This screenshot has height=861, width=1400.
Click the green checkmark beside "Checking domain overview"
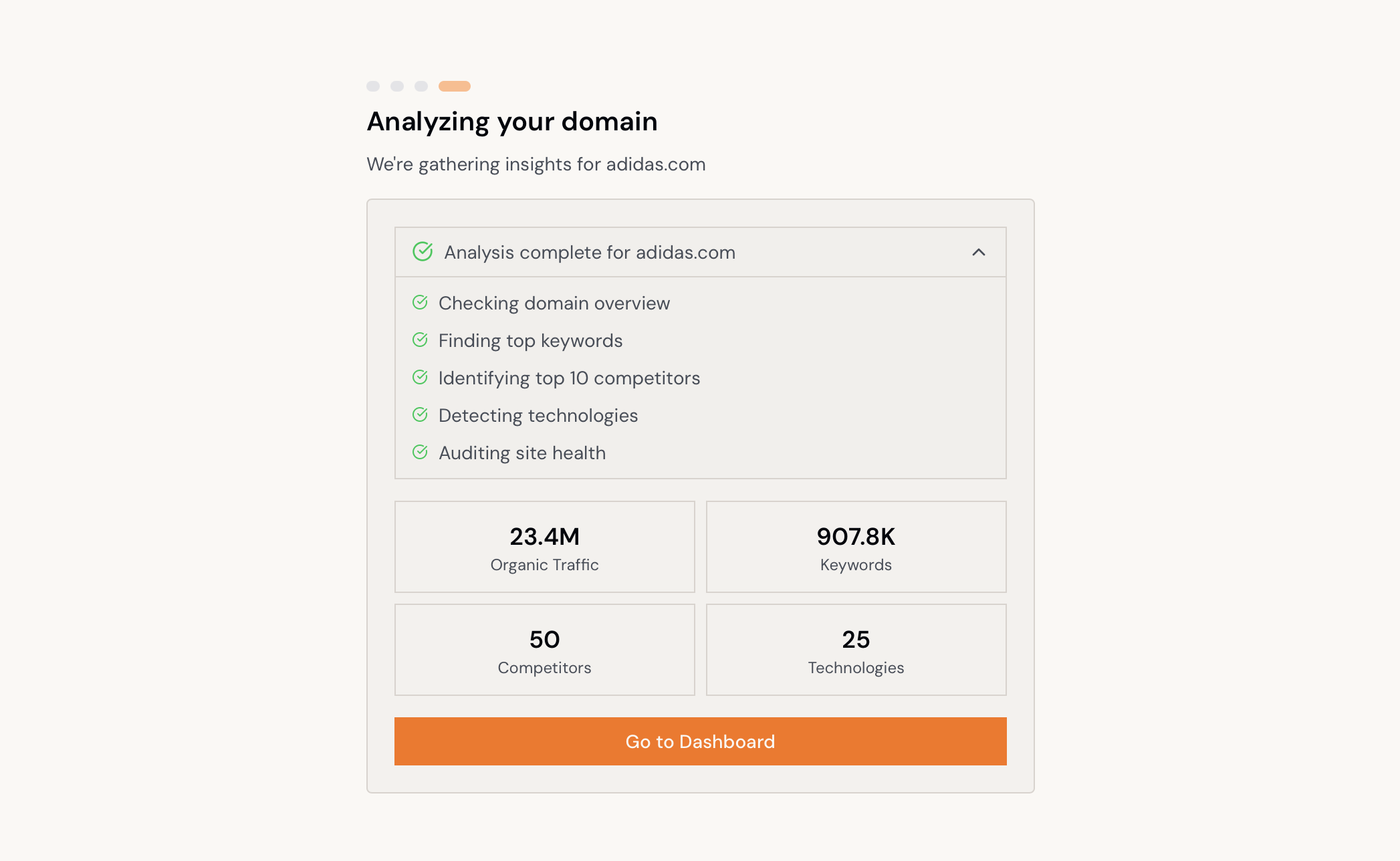(421, 303)
